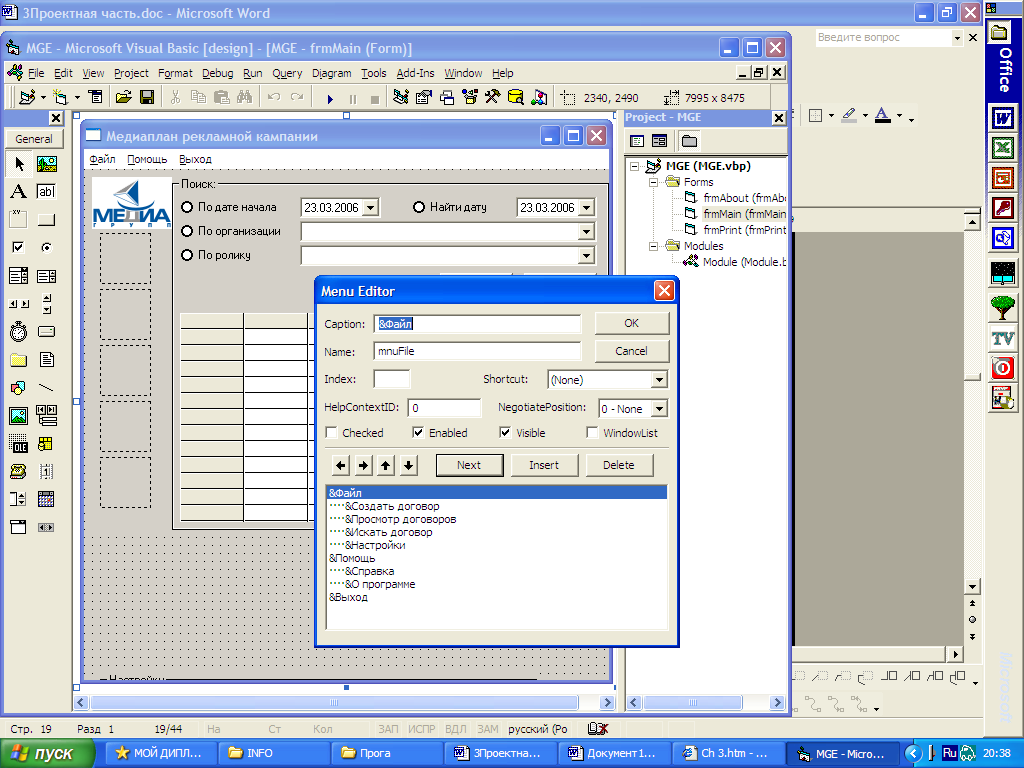Click the Find binoculars toolbar icon
The height and width of the screenshot is (768, 1024).
click(244, 98)
